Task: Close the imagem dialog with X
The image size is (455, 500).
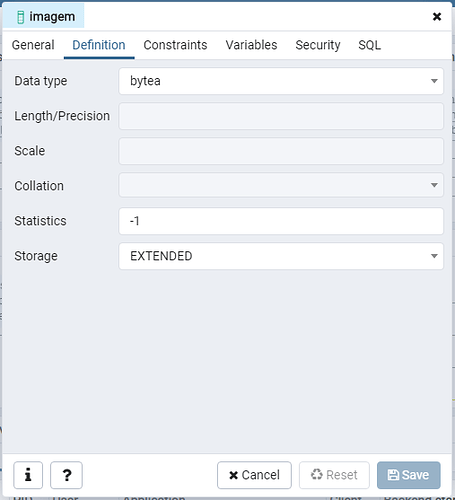Action: 437,17
